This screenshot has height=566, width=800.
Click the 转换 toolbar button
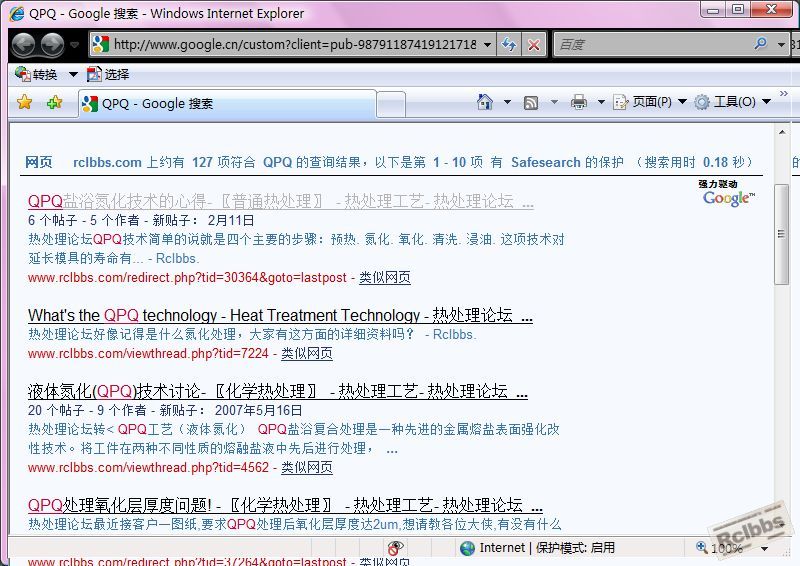(x=36, y=75)
